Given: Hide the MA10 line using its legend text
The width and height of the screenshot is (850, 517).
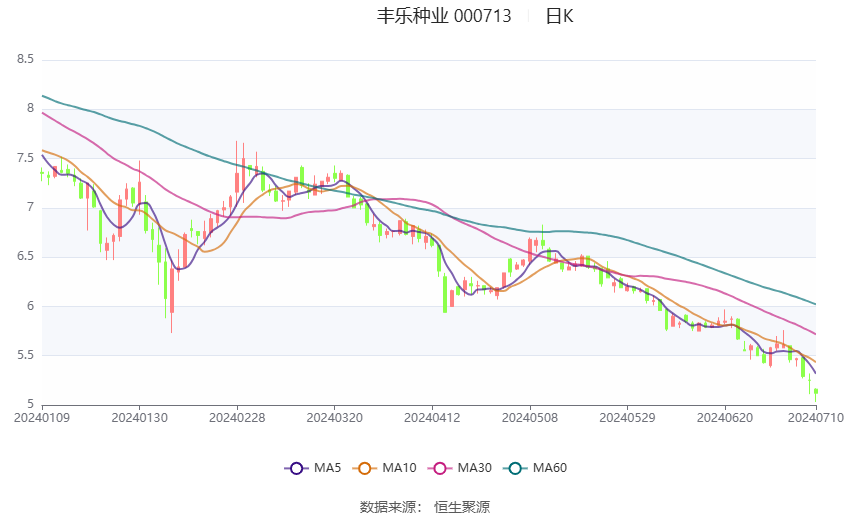Looking at the screenshot, I should (x=400, y=467).
